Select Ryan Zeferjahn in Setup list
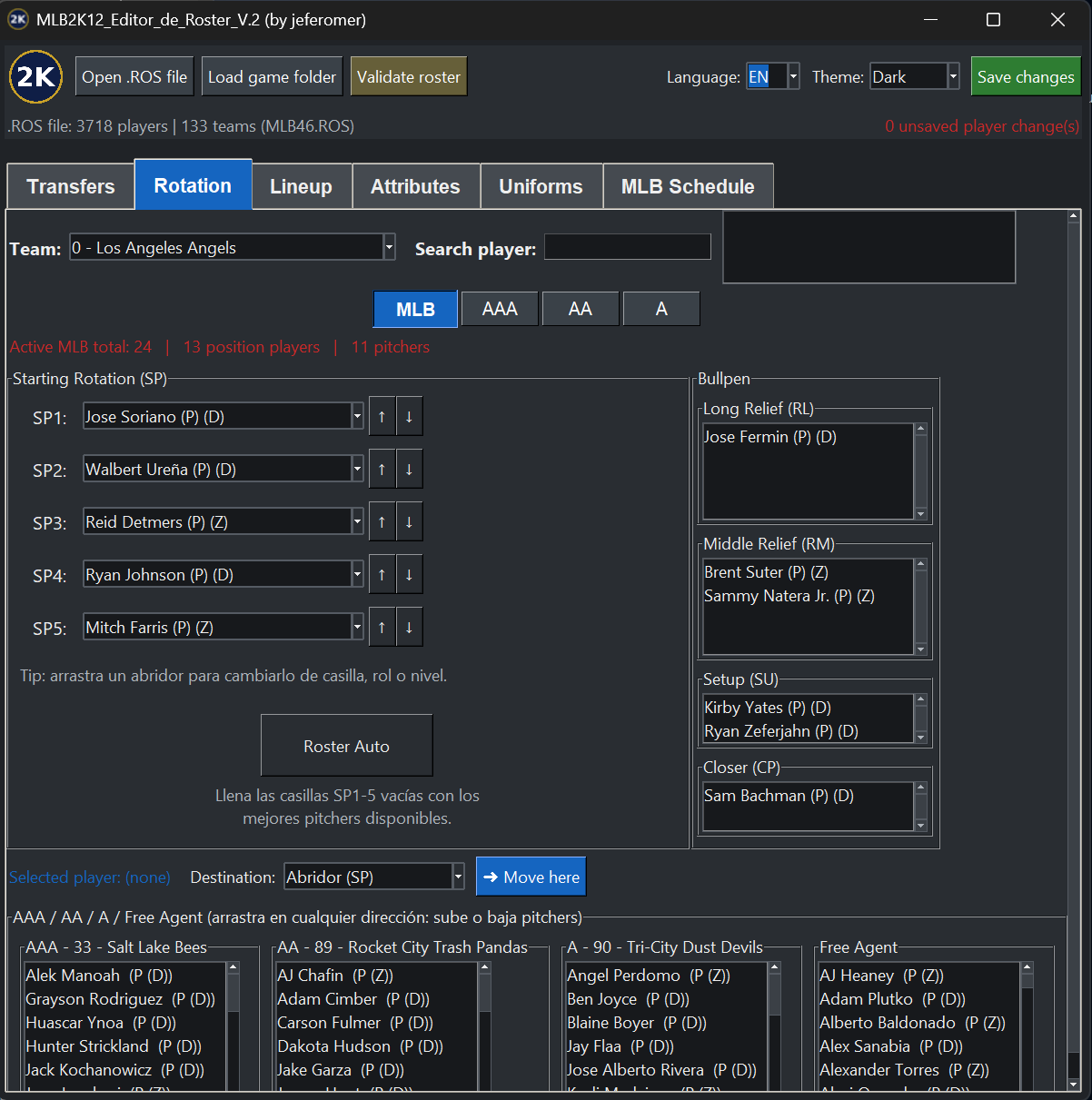Viewport: 1092px width, 1100px height. tap(808, 731)
